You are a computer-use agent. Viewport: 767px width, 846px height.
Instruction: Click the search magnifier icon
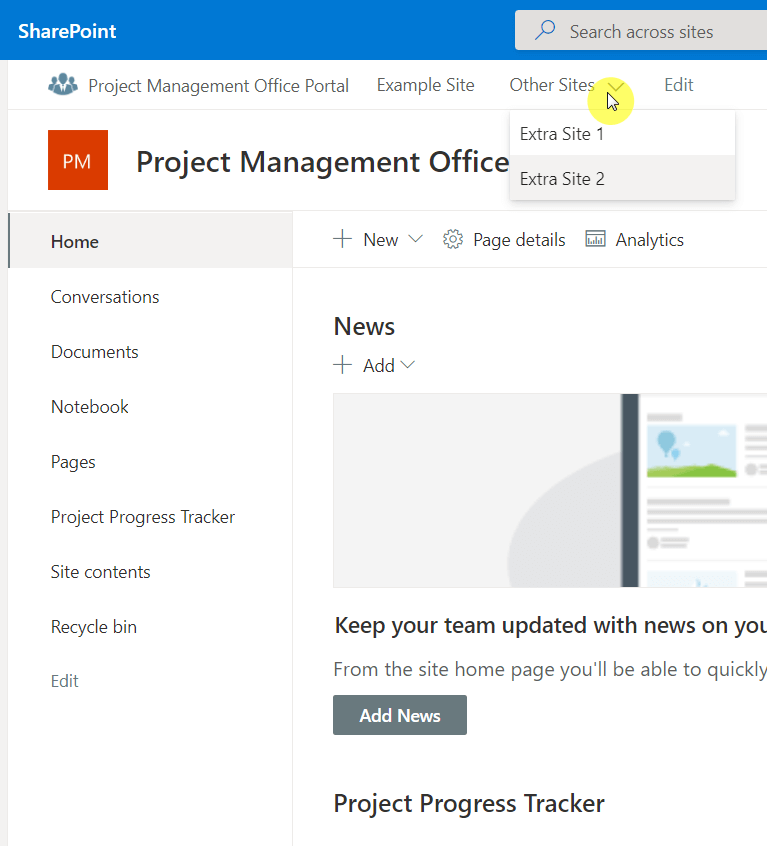[x=545, y=30]
